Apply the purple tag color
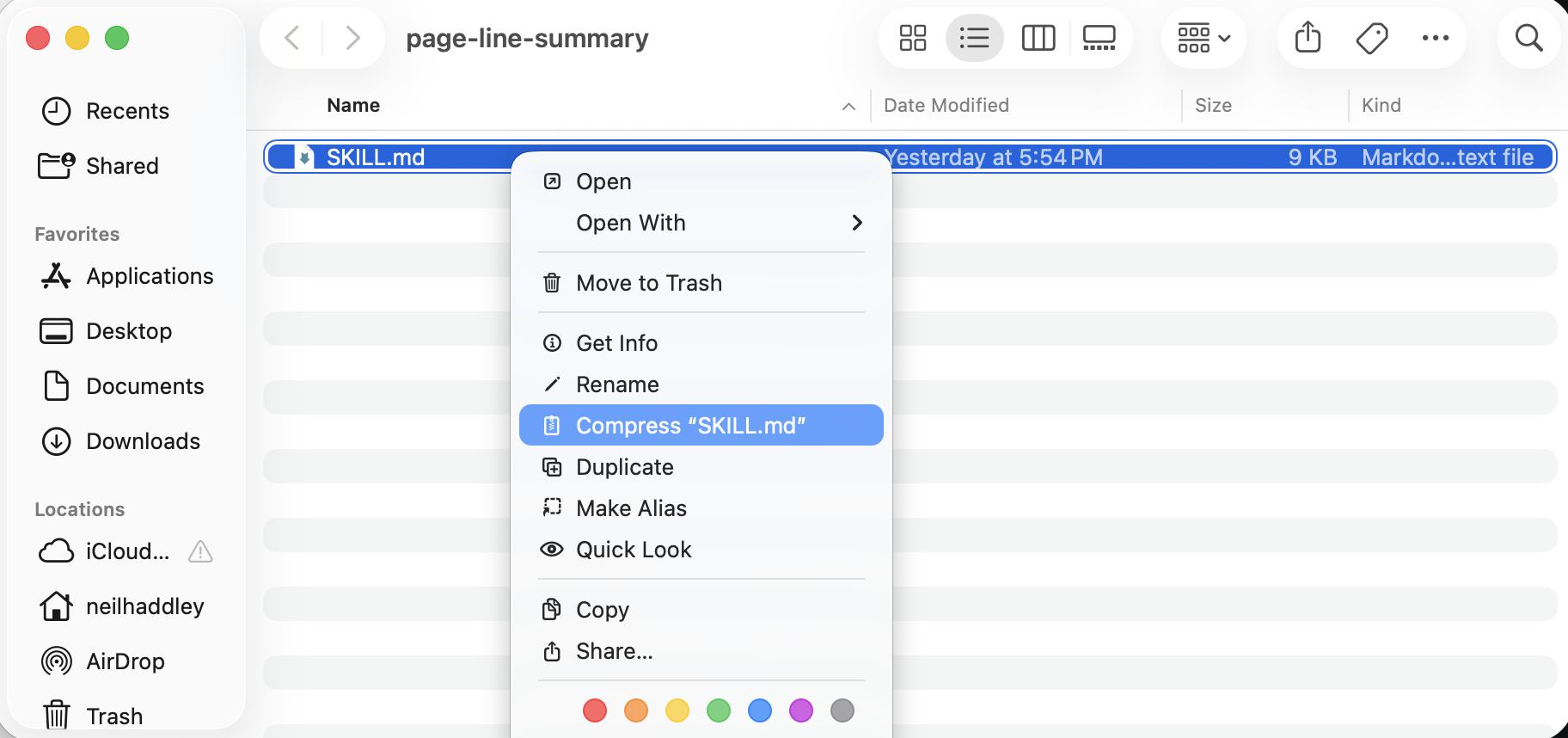Image resolution: width=1568 pixels, height=738 pixels. pyautogui.click(x=801, y=710)
